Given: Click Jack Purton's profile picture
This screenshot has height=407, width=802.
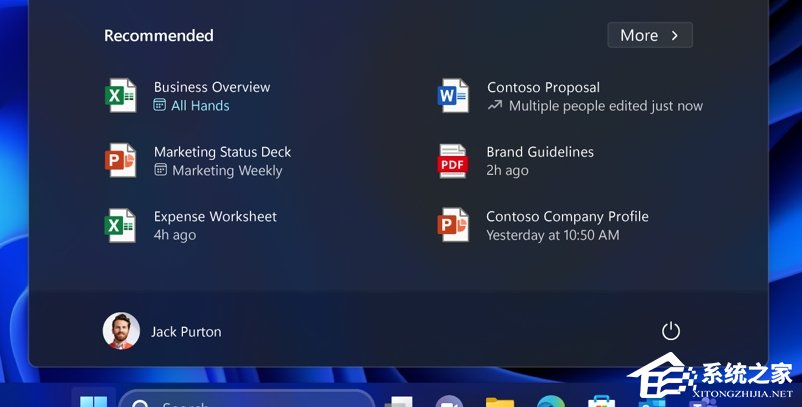Looking at the screenshot, I should pyautogui.click(x=121, y=331).
